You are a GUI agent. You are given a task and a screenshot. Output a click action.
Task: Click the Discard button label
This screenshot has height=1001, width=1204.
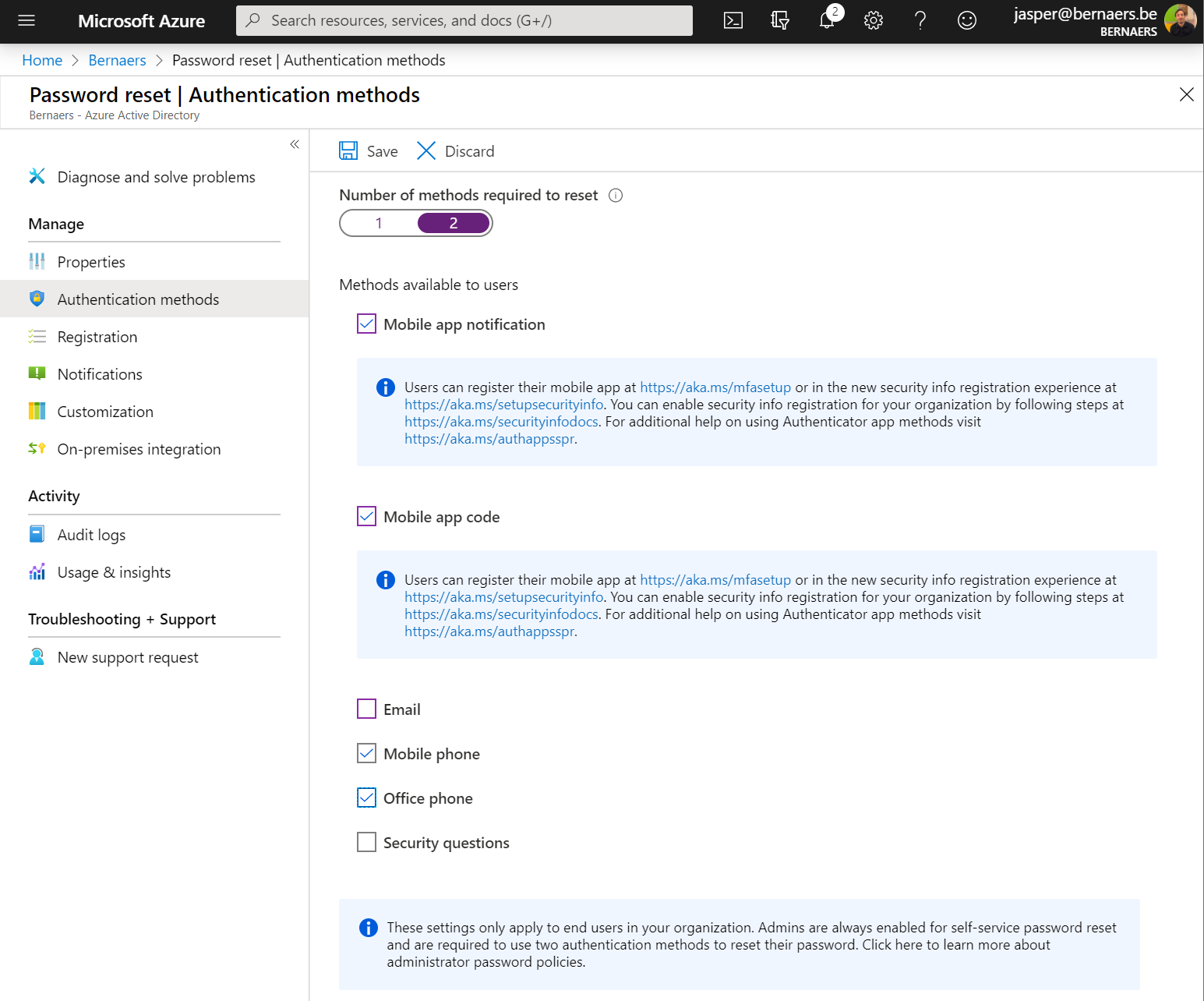pos(469,151)
